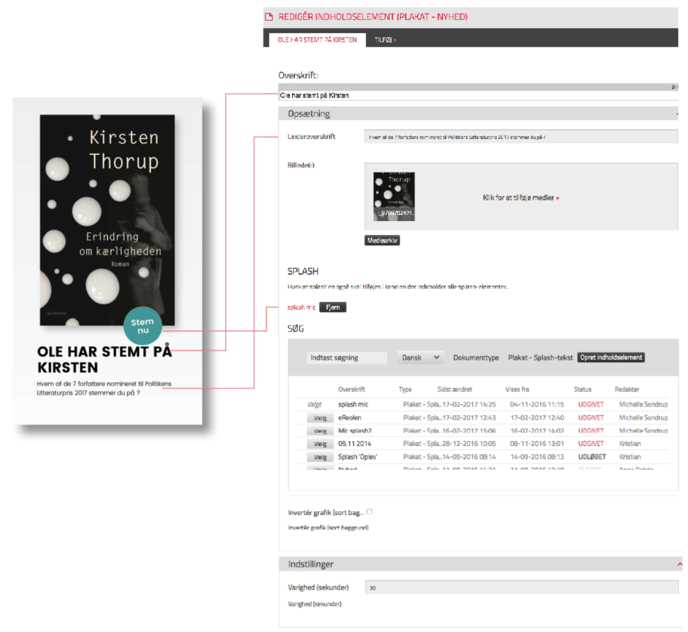Open the Tilføj tab
688x632 pixels.
point(385,40)
